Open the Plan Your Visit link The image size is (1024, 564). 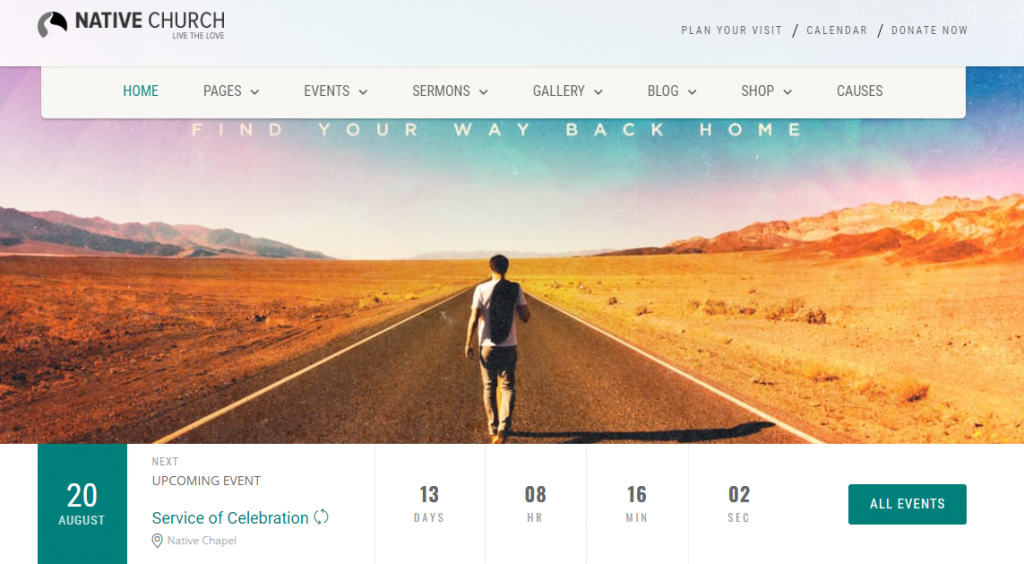[x=731, y=30]
